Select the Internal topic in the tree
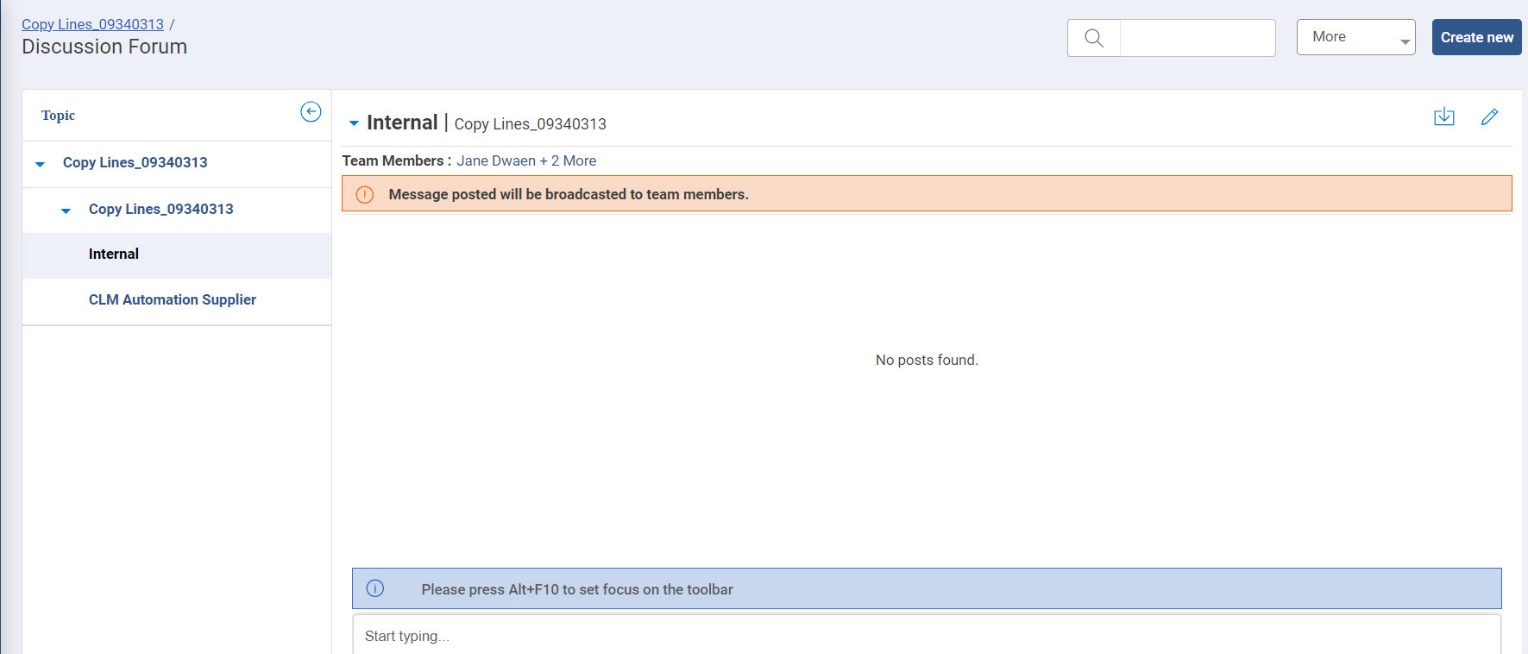This screenshot has width=1528, height=654. (x=114, y=254)
